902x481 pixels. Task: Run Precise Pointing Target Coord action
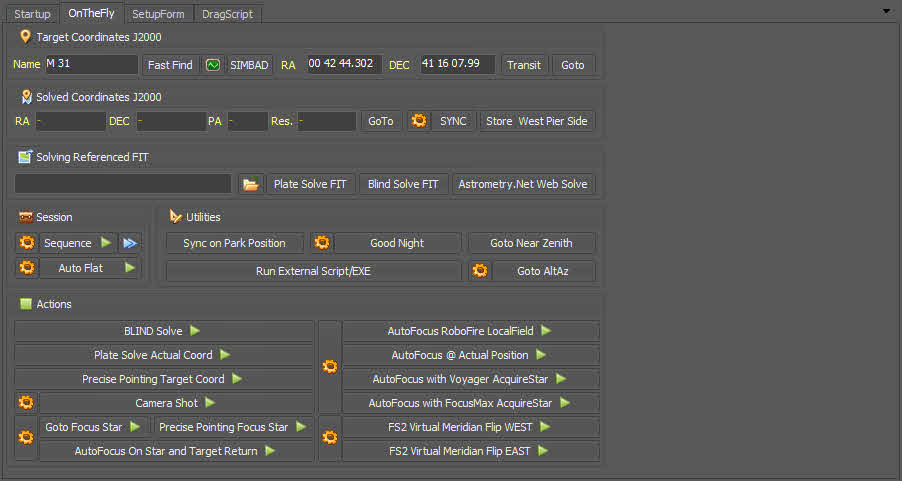tap(163, 379)
